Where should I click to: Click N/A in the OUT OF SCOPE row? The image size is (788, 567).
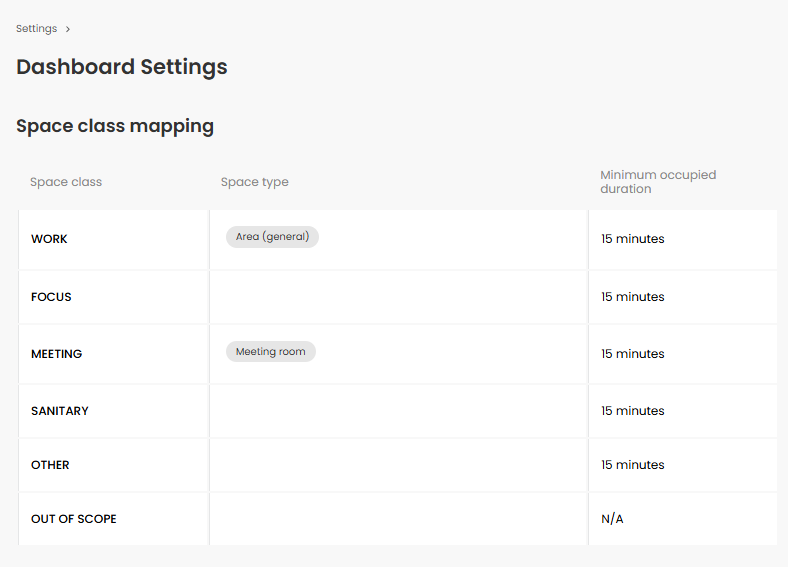tap(612, 519)
